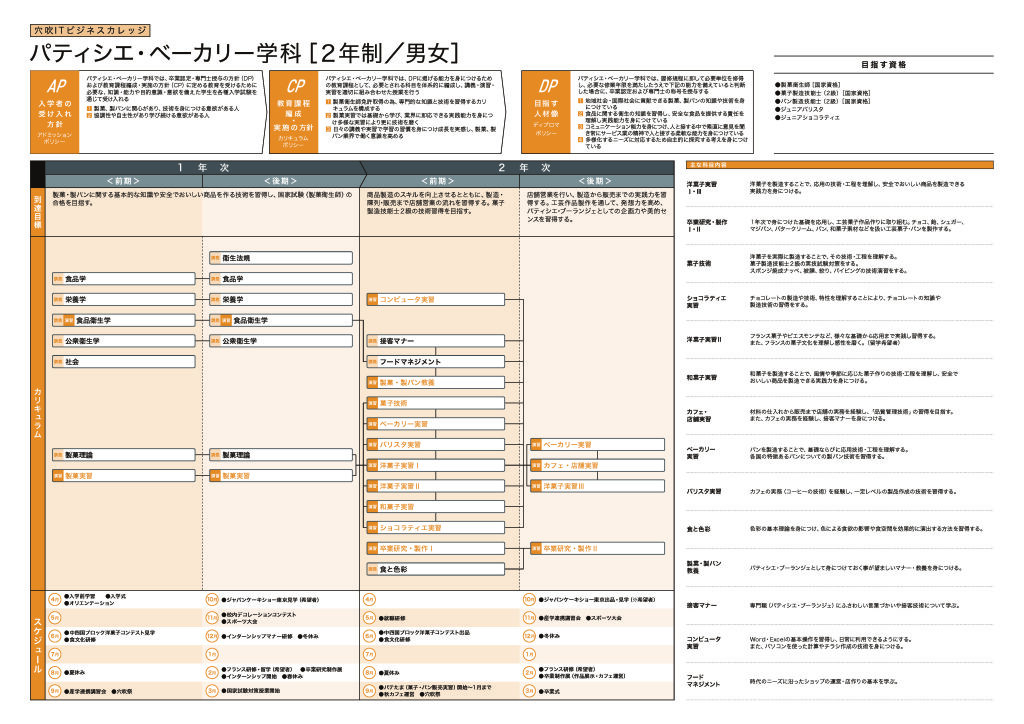
Task: Click フードマネジメント in the subject description list
Action: pyautogui.click(x=703, y=681)
